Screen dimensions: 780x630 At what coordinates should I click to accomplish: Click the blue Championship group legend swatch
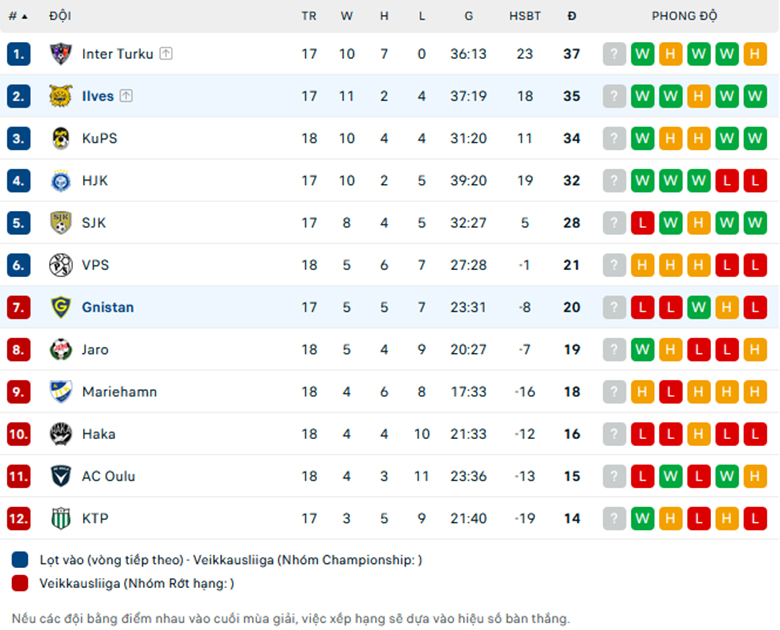pos(20,559)
